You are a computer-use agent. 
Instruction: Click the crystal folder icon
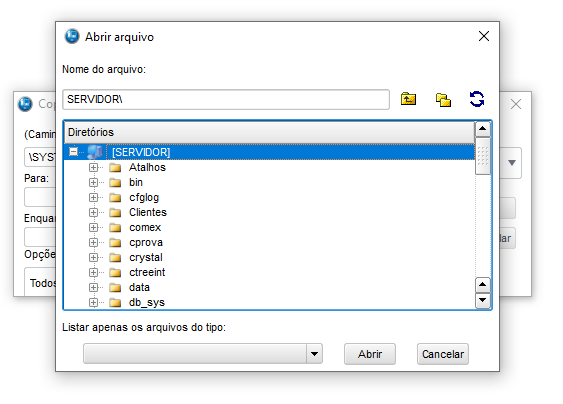point(115,258)
